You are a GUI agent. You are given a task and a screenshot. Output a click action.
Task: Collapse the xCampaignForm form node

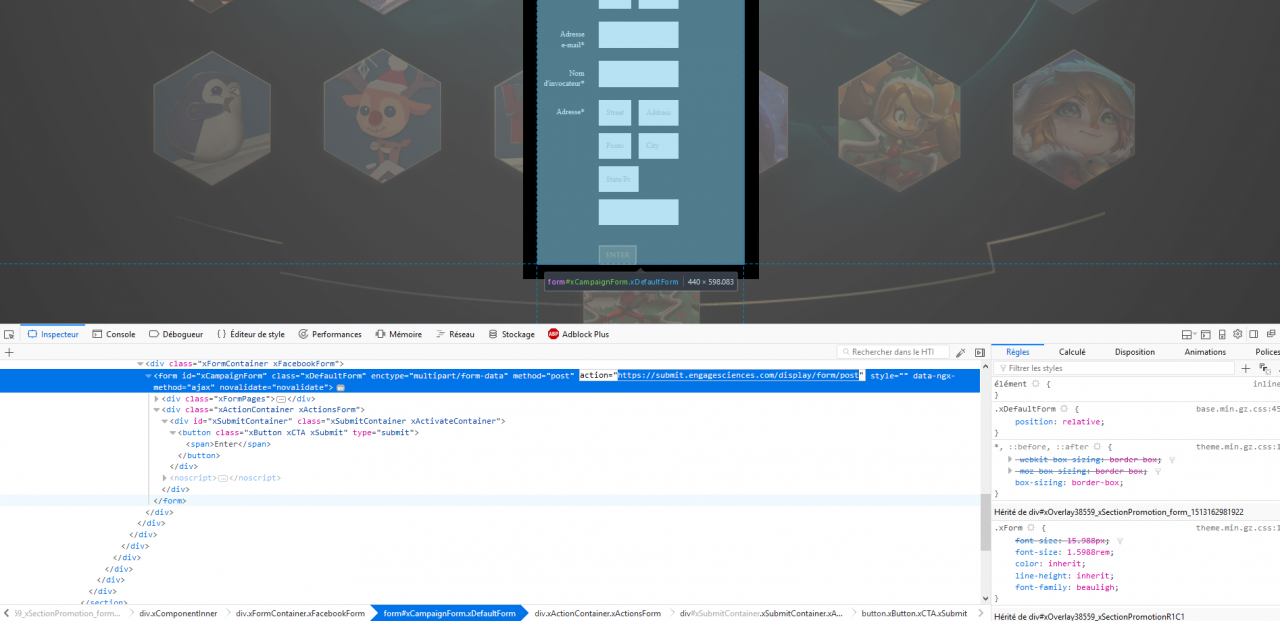tap(148, 376)
